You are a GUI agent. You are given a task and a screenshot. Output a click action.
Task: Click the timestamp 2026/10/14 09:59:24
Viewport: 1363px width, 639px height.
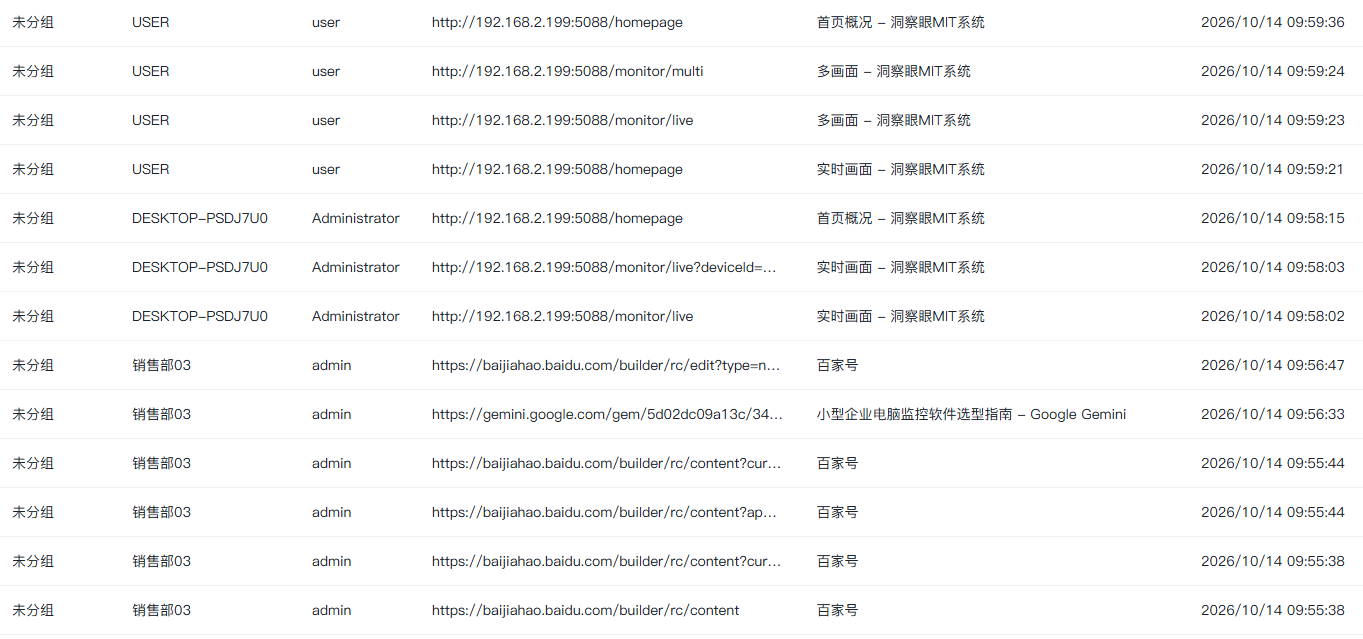1272,71
